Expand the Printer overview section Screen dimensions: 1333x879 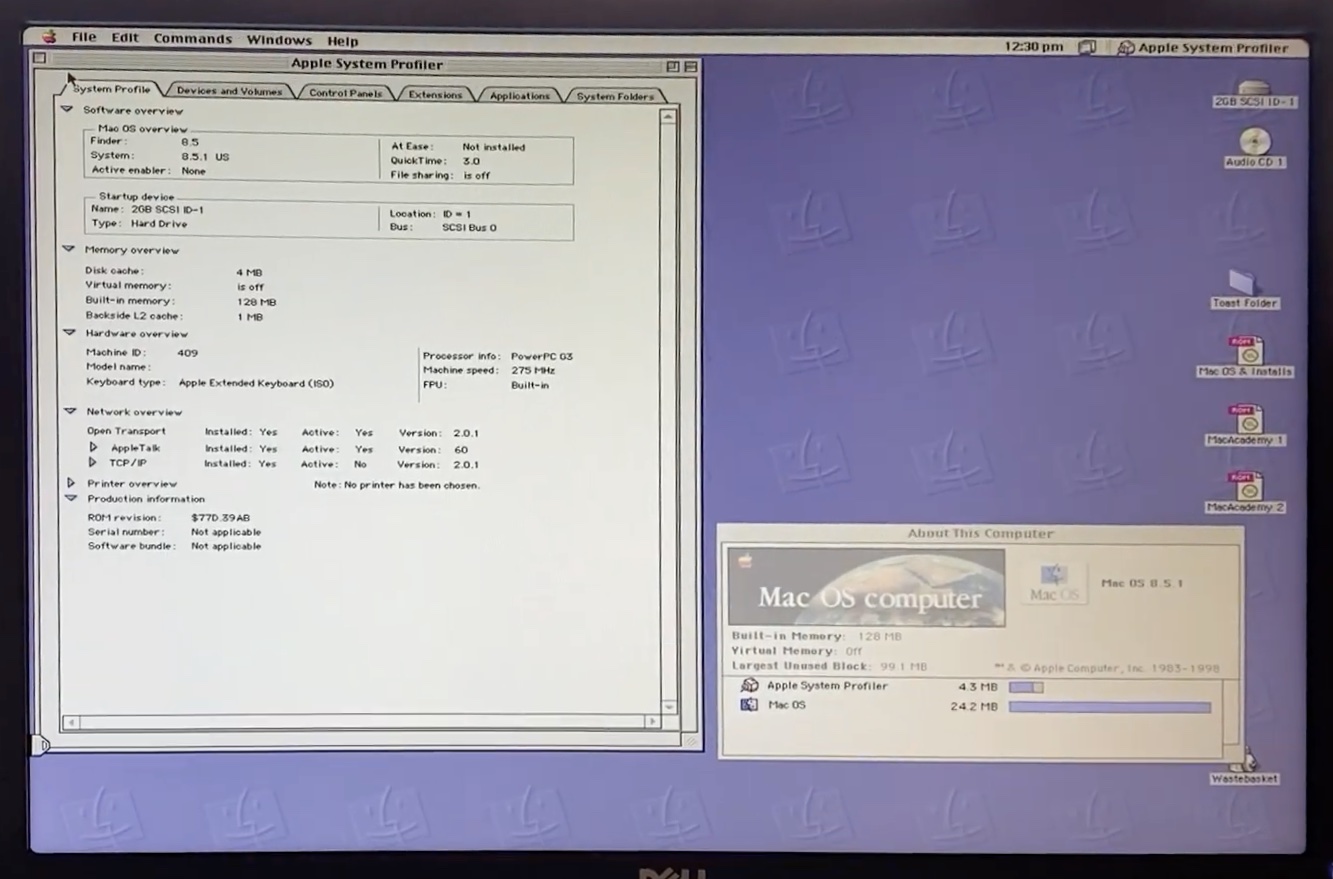pos(71,483)
